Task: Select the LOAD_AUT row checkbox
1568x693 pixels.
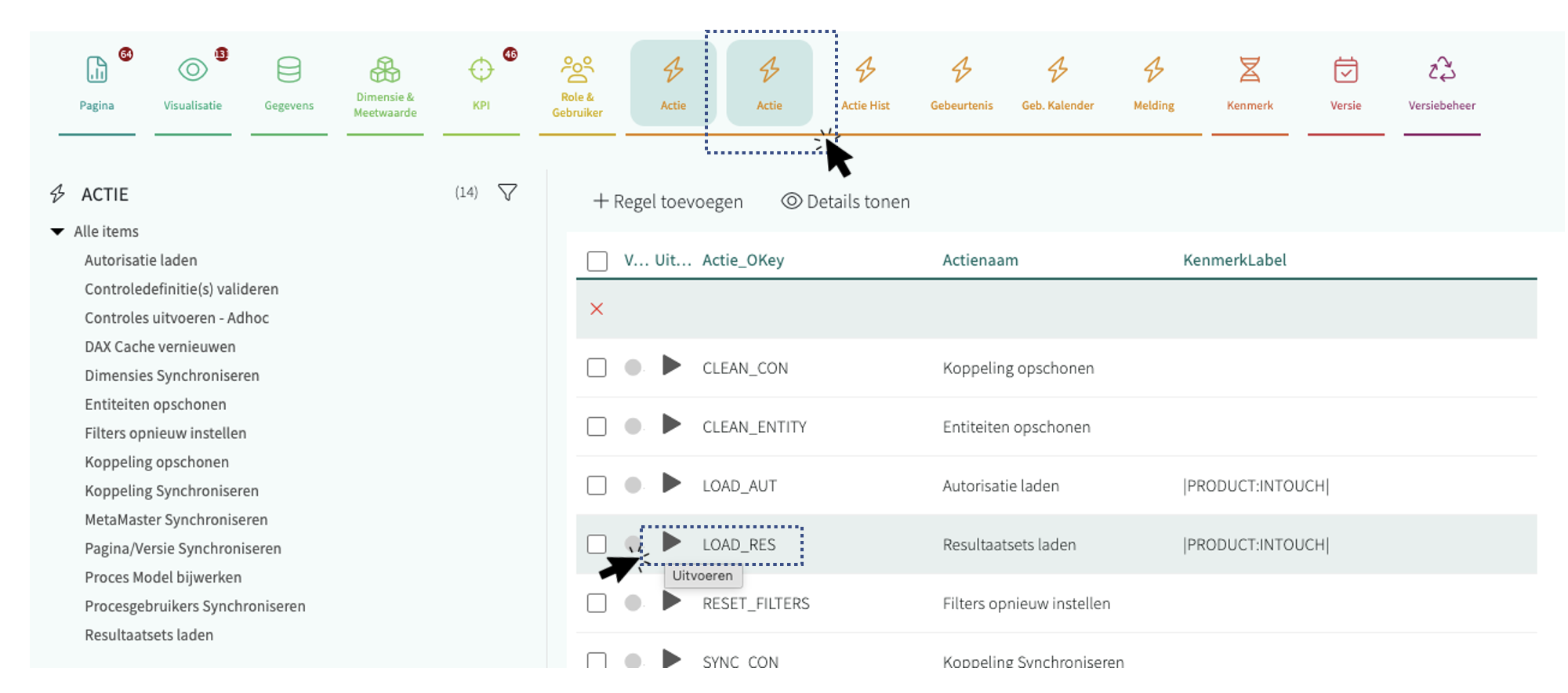Action: click(x=597, y=485)
